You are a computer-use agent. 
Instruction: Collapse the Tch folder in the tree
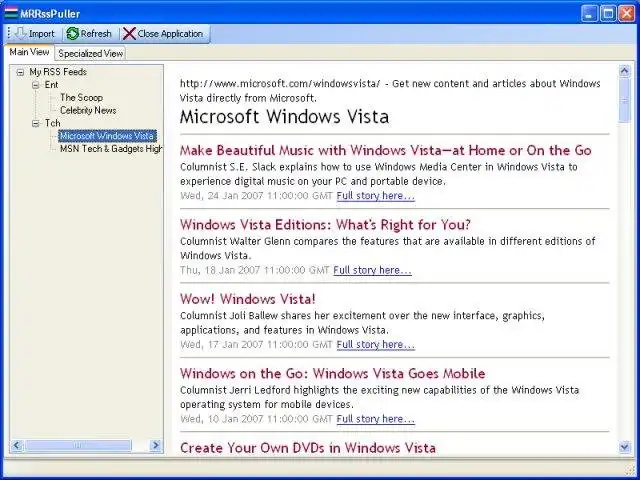36,124
